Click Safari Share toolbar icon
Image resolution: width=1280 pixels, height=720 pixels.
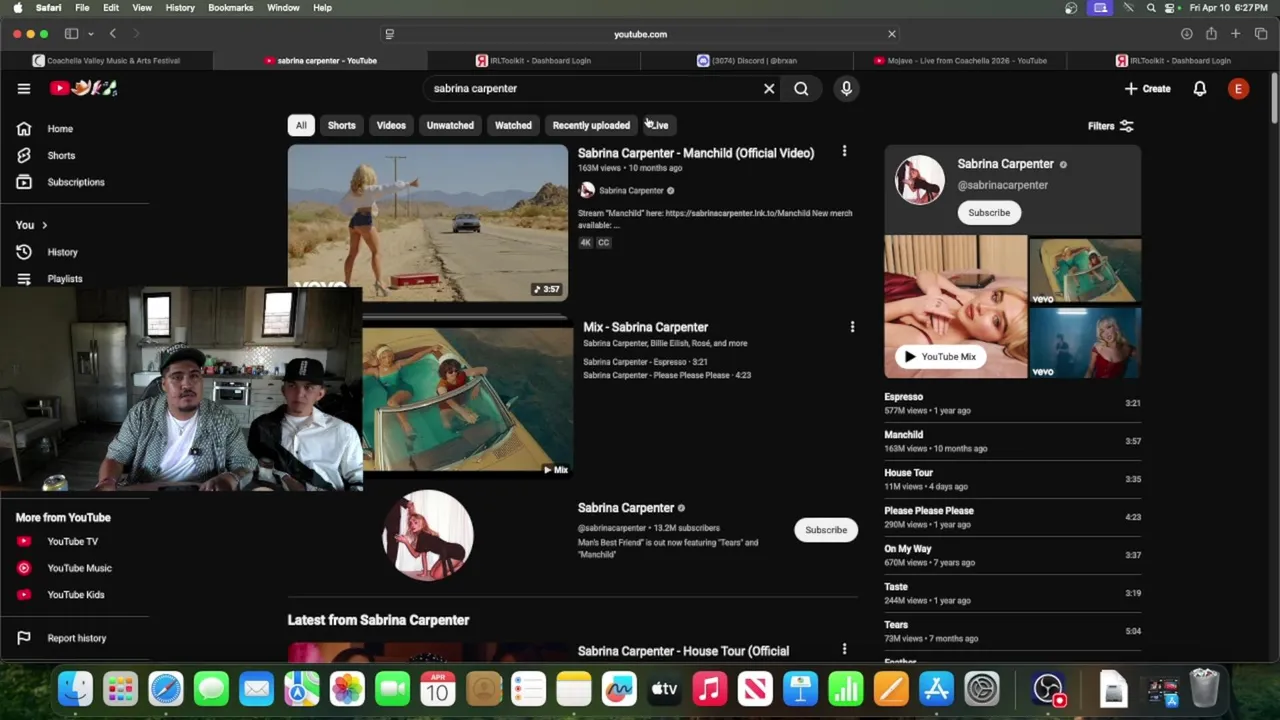click(1211, 34)
